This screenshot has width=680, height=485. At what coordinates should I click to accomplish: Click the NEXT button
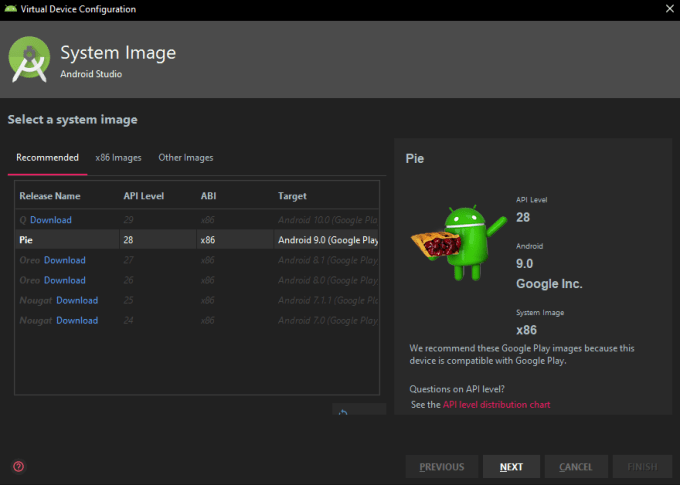click(x=511, y=467)
